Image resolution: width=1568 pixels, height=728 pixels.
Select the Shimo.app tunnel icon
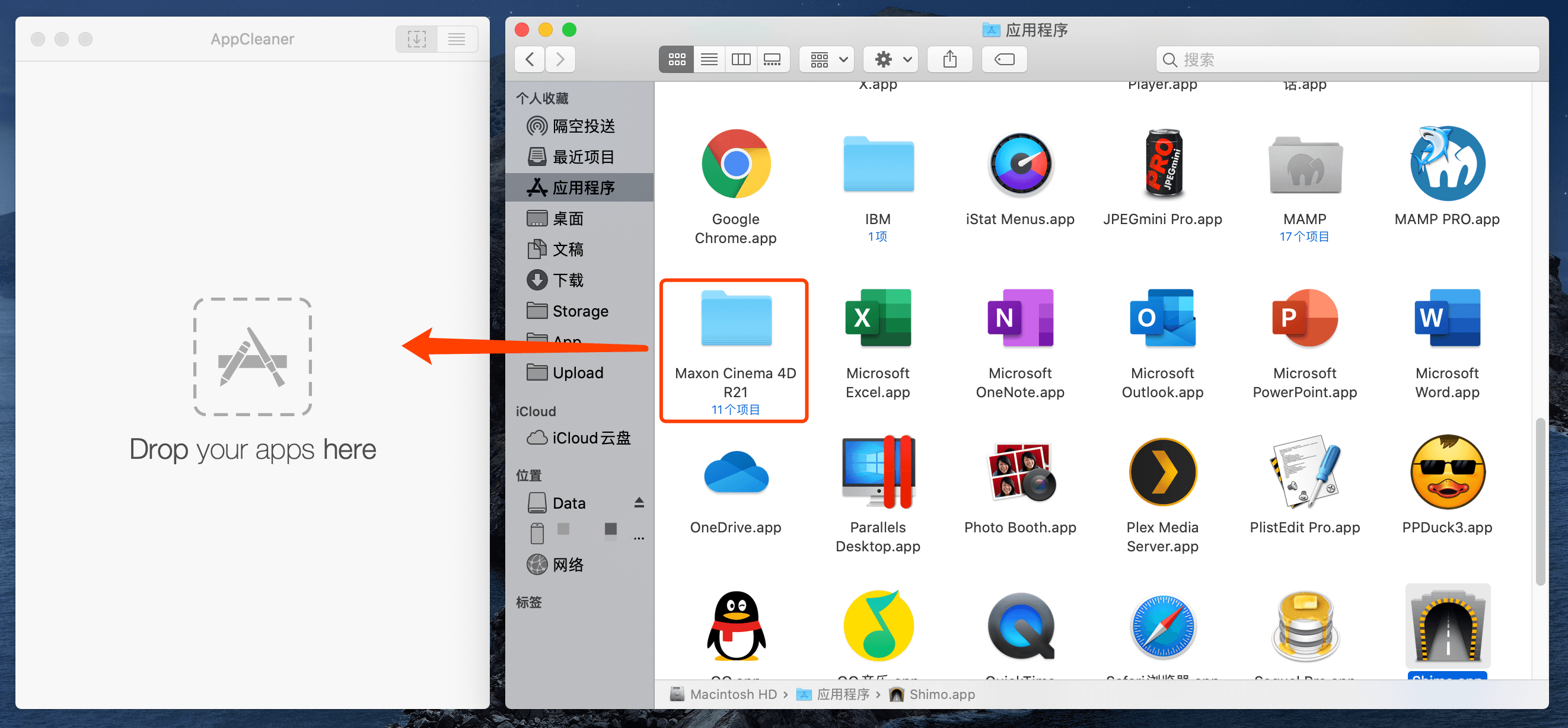point(1447,626)
